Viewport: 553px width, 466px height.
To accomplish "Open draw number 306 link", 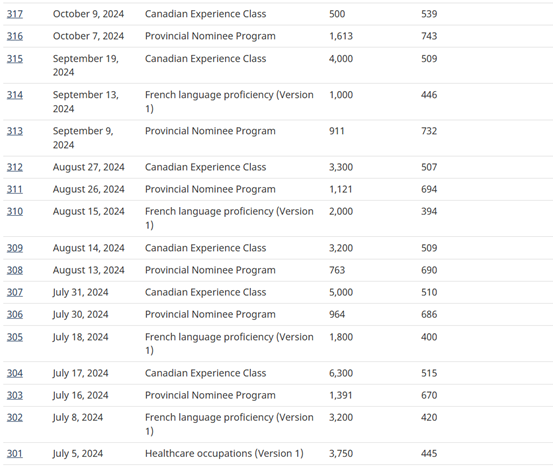I will point(15,314).
